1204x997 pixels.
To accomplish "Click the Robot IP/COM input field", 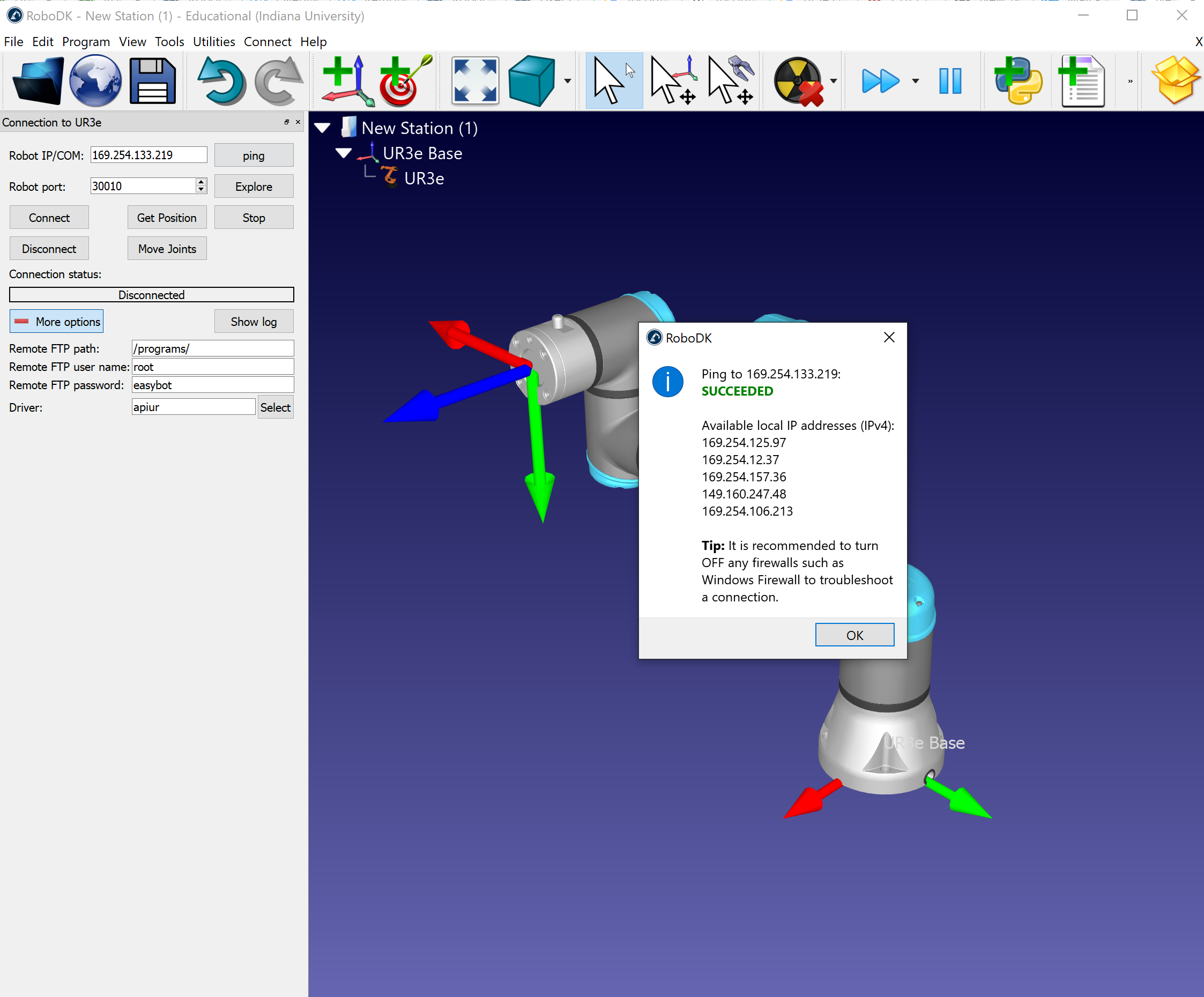I will tap(148, 155).
